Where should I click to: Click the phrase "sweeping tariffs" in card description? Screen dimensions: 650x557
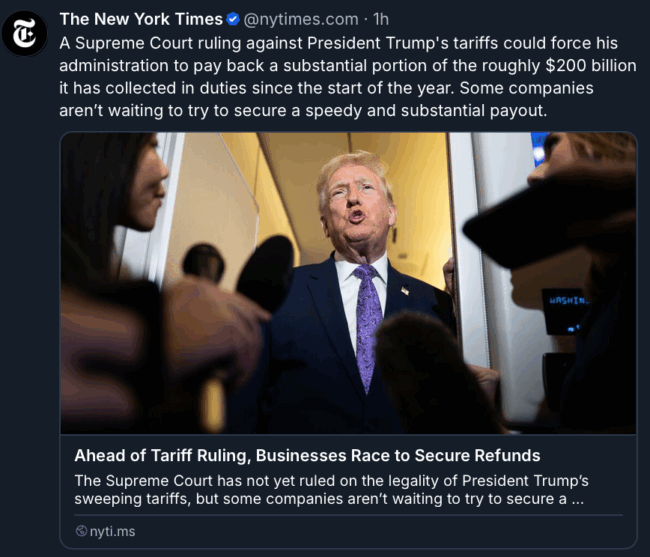coord(133,499)
